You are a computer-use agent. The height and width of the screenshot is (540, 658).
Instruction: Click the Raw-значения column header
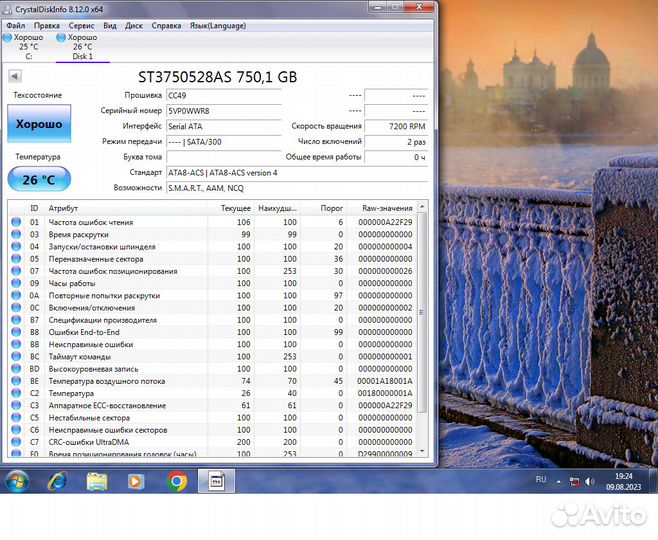[382, 208]
